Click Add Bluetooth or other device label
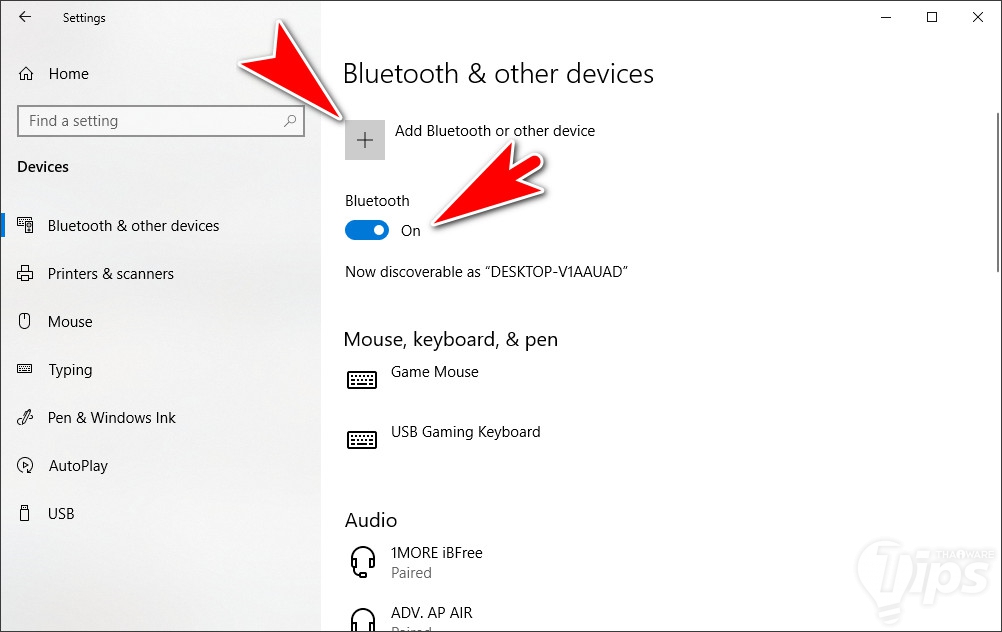Screen dimensions: 1002x632 pos(495,131)
